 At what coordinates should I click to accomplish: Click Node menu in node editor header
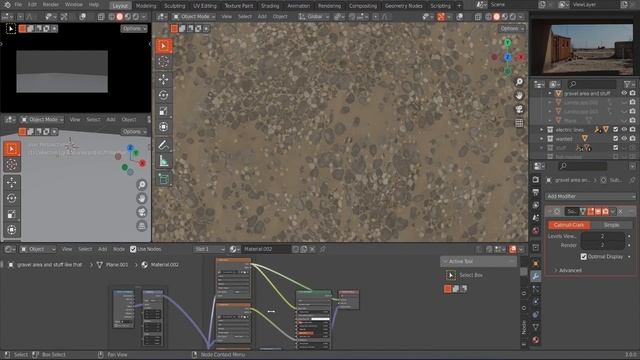[118, 249]
